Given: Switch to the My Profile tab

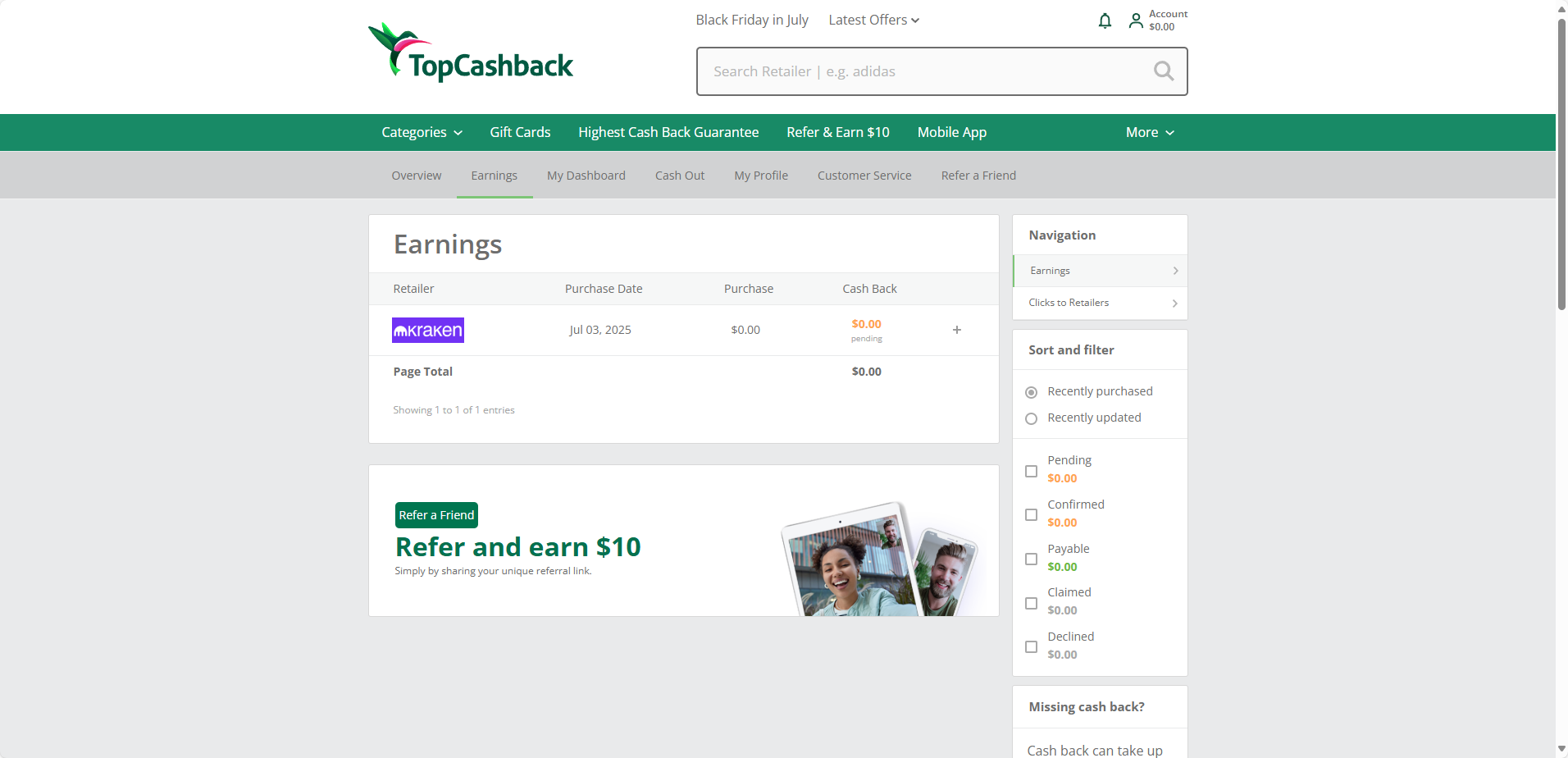Looking at the screenshot, I should [x=760, y=176].
